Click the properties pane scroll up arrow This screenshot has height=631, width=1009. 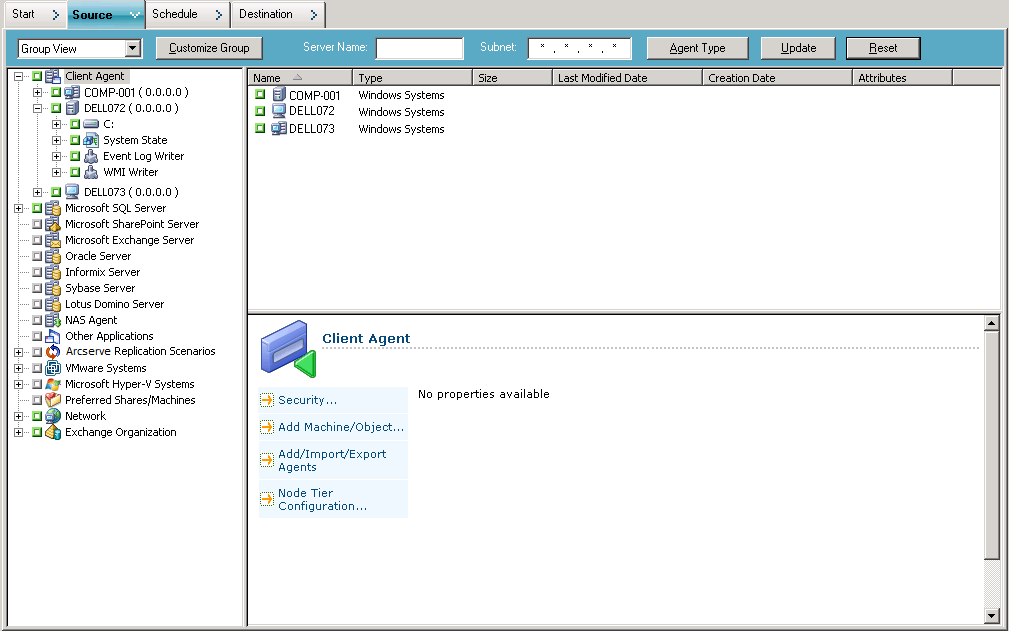pos(992,323)
